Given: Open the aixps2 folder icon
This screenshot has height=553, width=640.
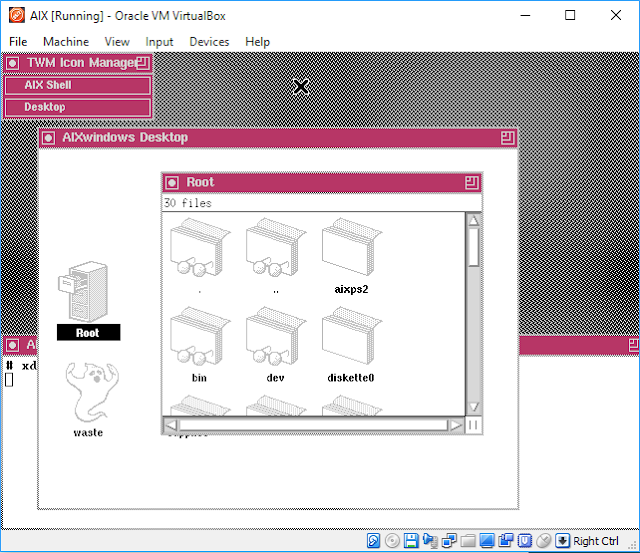Looking at the screenshot, I should (x=351, y=247).
